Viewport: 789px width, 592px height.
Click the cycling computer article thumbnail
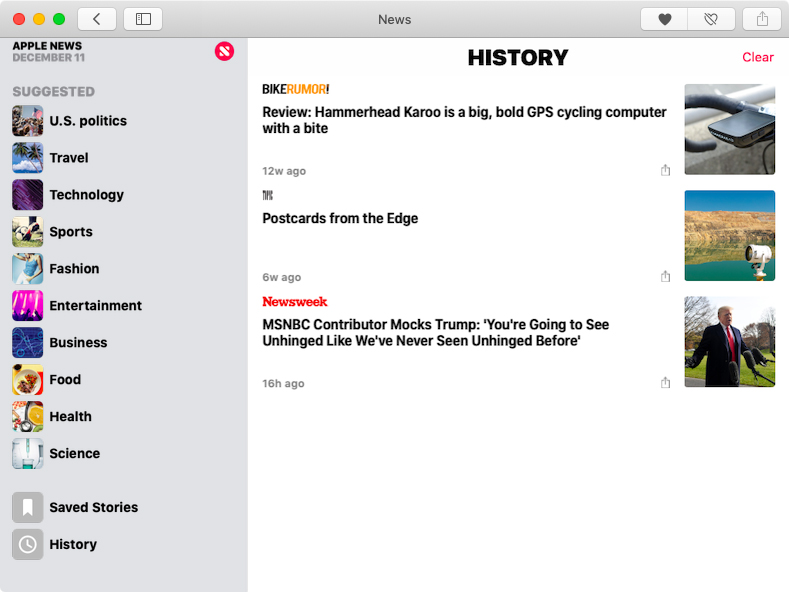pyautogui.click(x=730, y=129)
